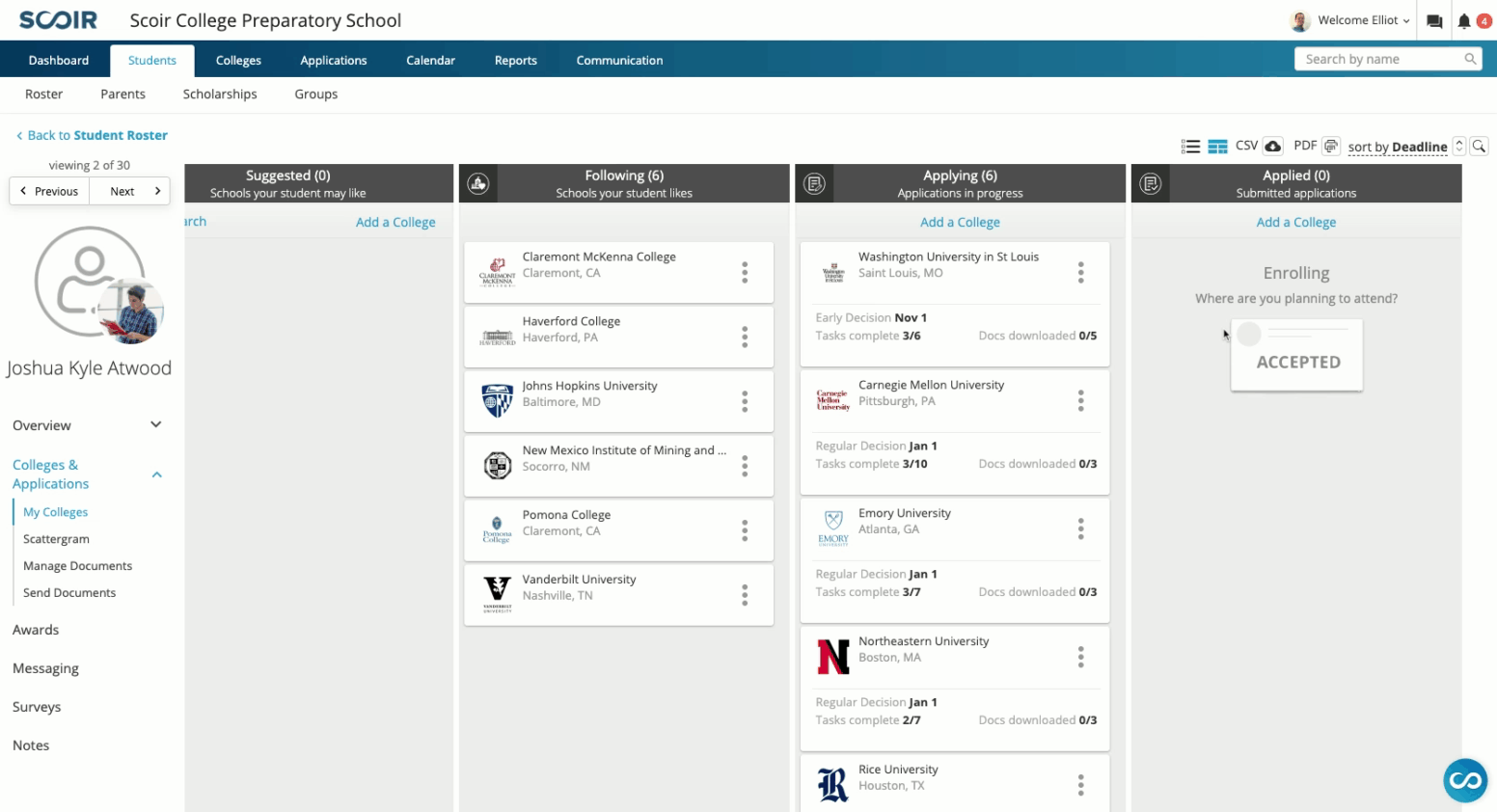1497x812 pixels.
Task: Download CSV cloud icon
Action: (1273, 146)
